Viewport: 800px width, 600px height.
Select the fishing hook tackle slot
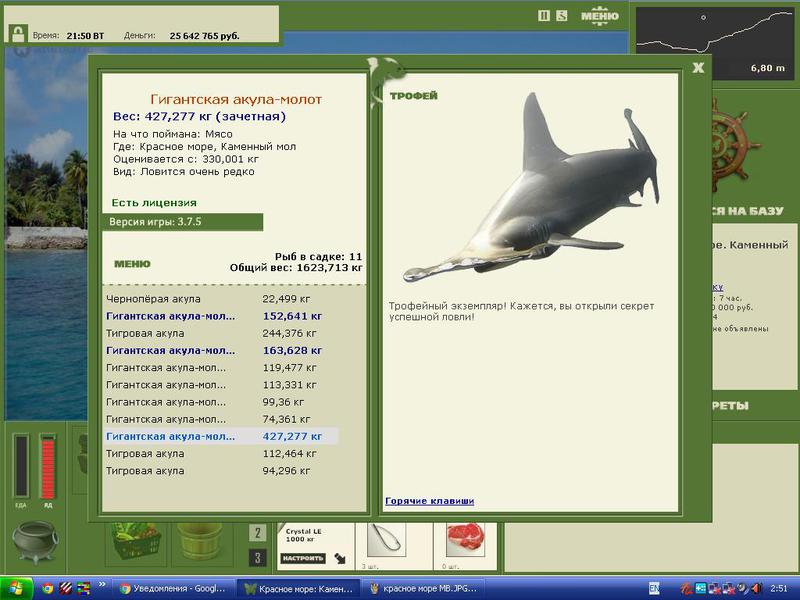coord(387,541)
